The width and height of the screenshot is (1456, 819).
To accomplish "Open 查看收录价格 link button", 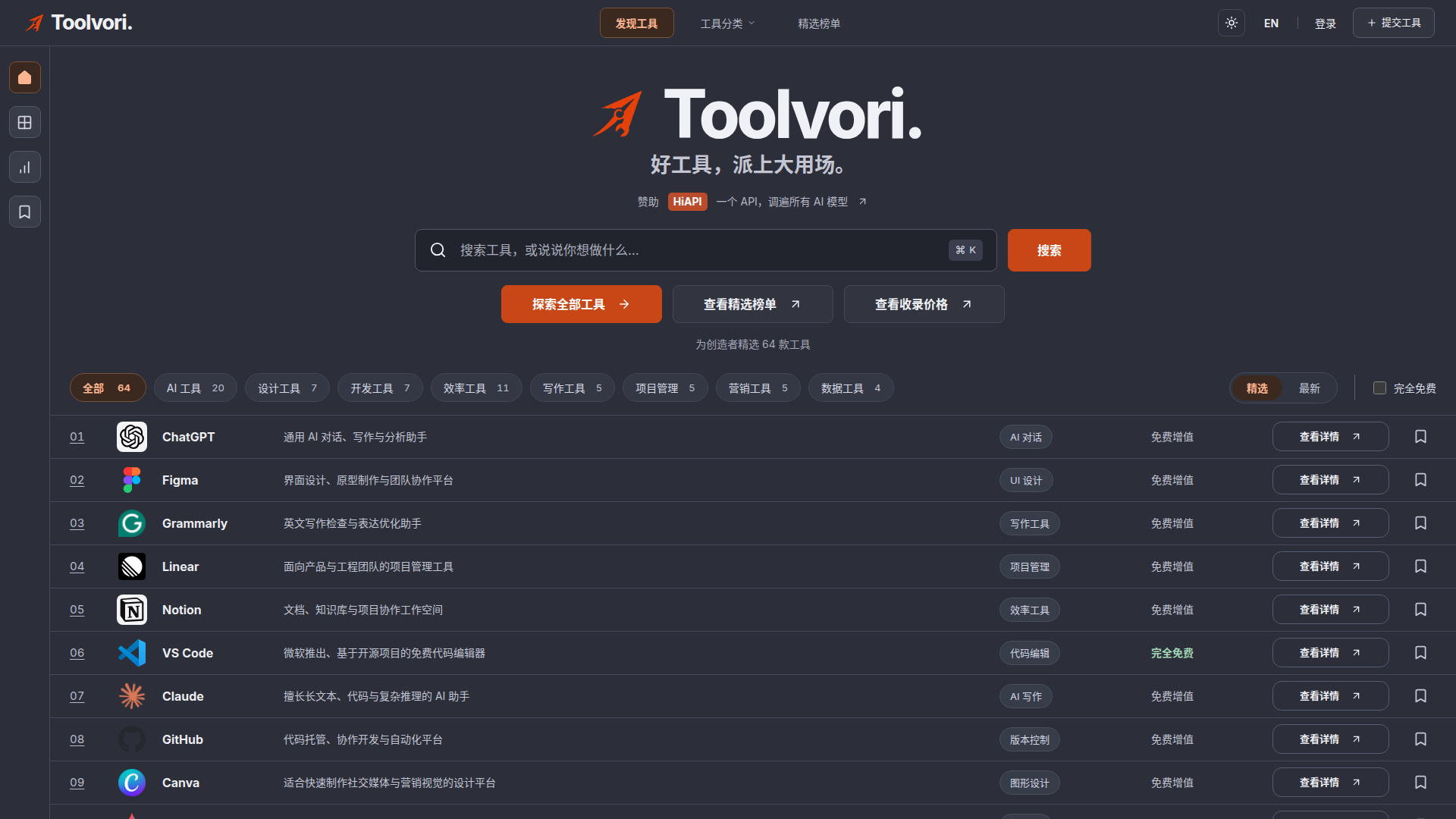I will pyautogui.click(x=924, y=304).
